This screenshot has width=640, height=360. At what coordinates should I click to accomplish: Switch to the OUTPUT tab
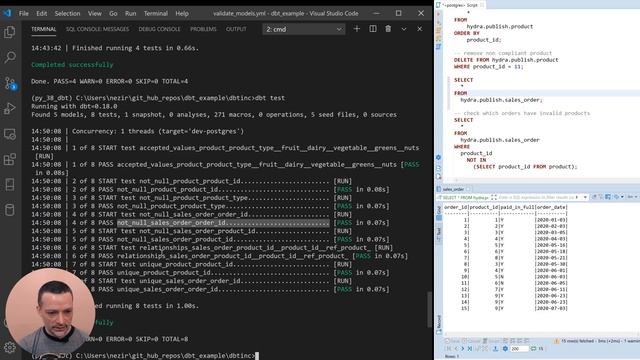coord(236,29)
